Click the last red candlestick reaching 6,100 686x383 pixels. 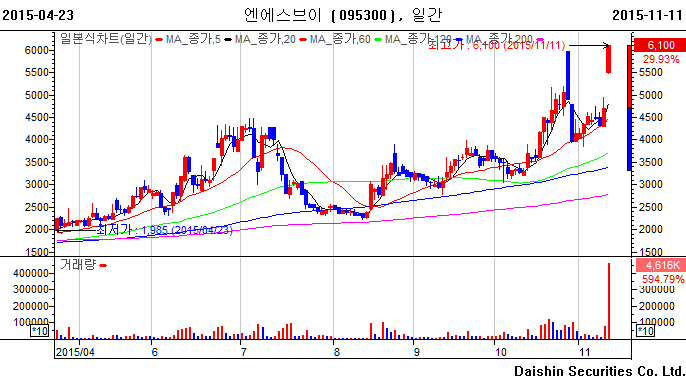tap(609, 59)
